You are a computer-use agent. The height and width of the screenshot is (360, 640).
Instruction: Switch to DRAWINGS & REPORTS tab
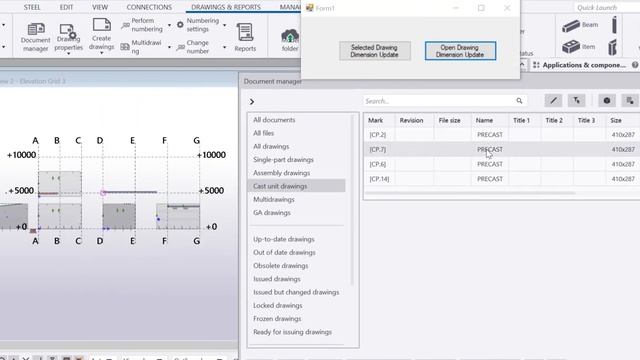pyautogui.click(x=226, y=7)
